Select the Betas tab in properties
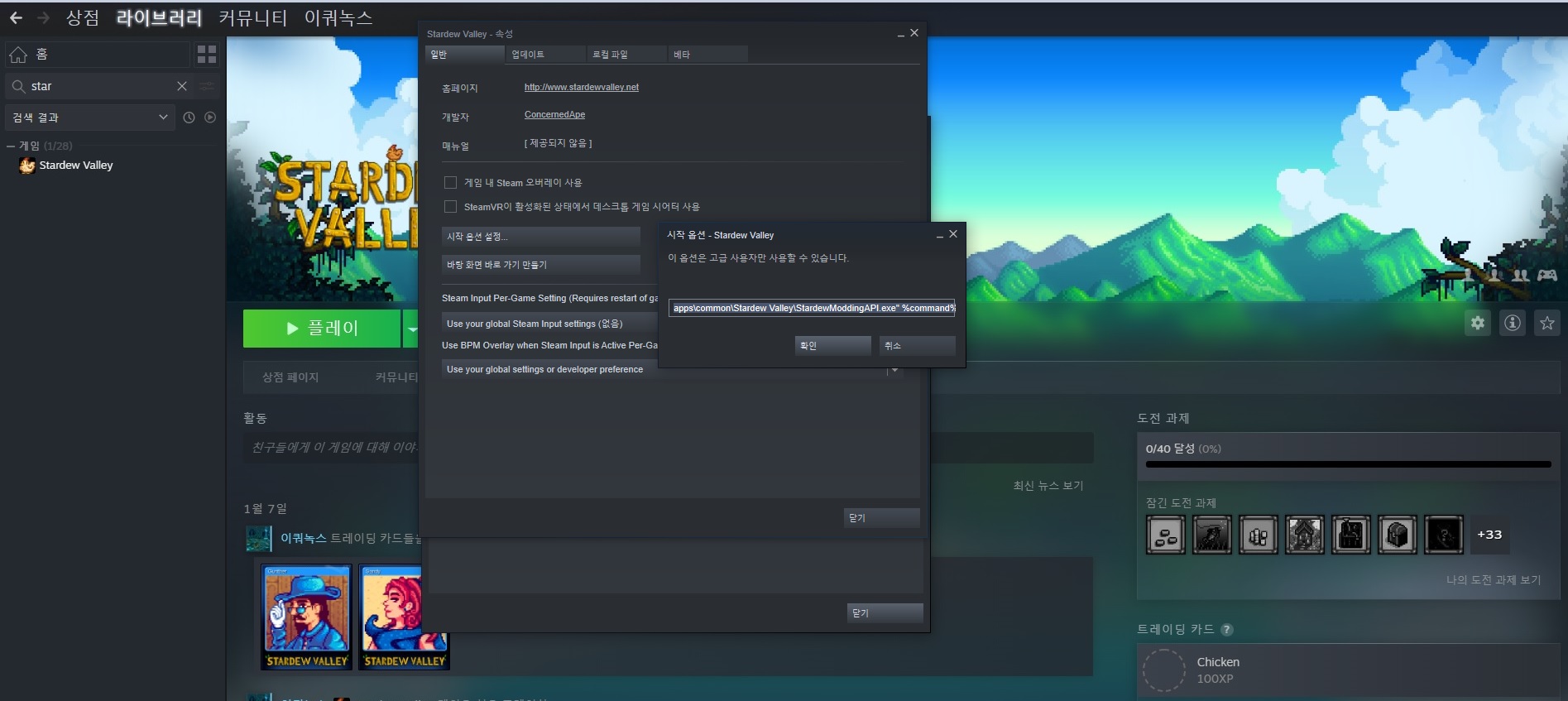Image resolution: width=1568 pixels, height=701 pixels. [x=707, y=54]
